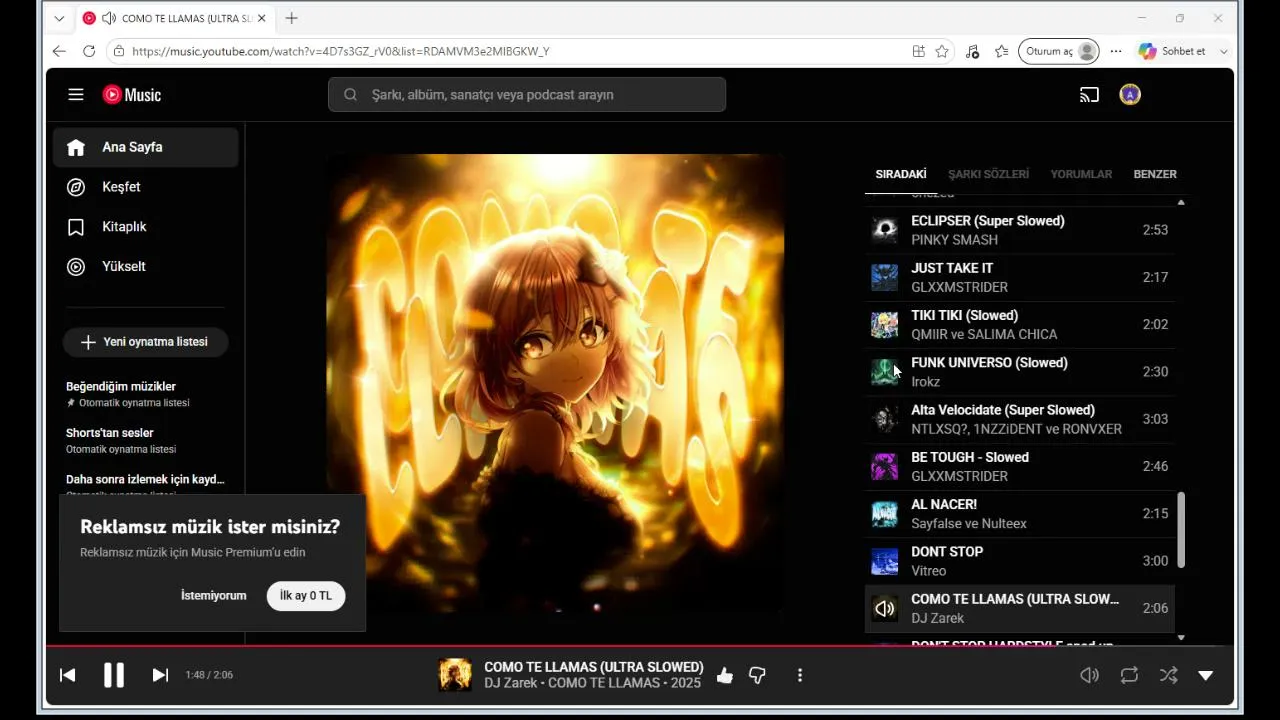The height and width of the screenshot is (720, 1280).
Task: Click the queue scroll down arrow
Action: (x=1181, y=638)
